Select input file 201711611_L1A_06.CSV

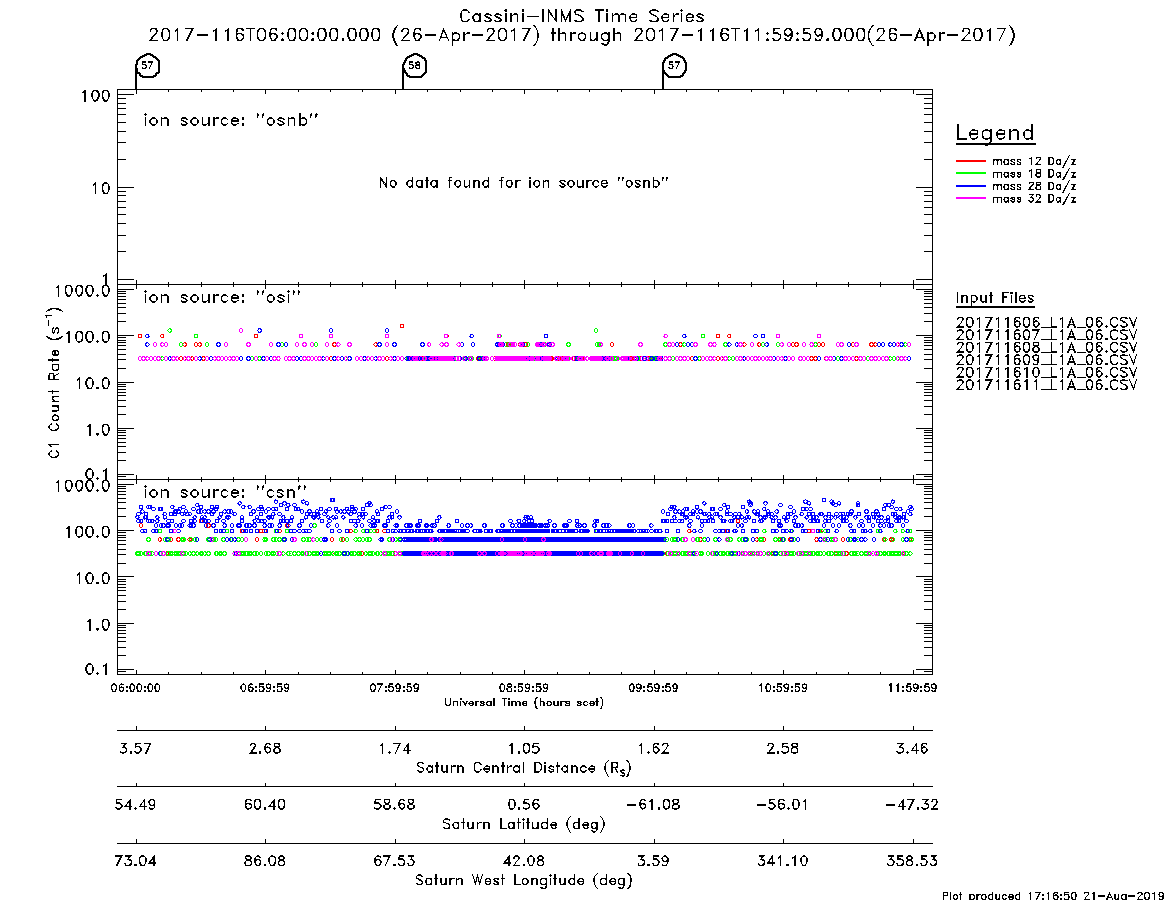click(x=1046, y=385)
